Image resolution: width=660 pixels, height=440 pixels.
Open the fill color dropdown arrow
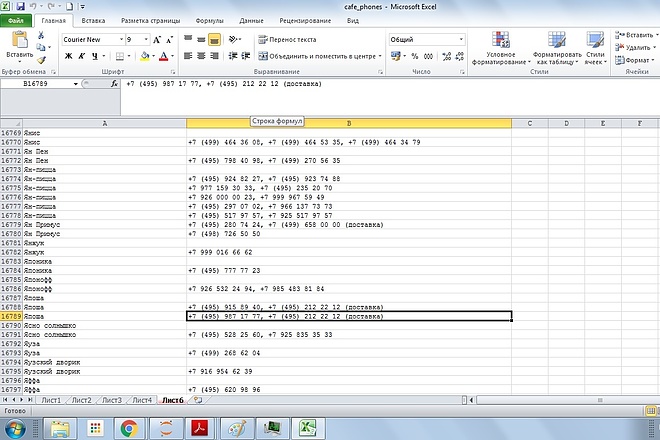coord(153,56)
